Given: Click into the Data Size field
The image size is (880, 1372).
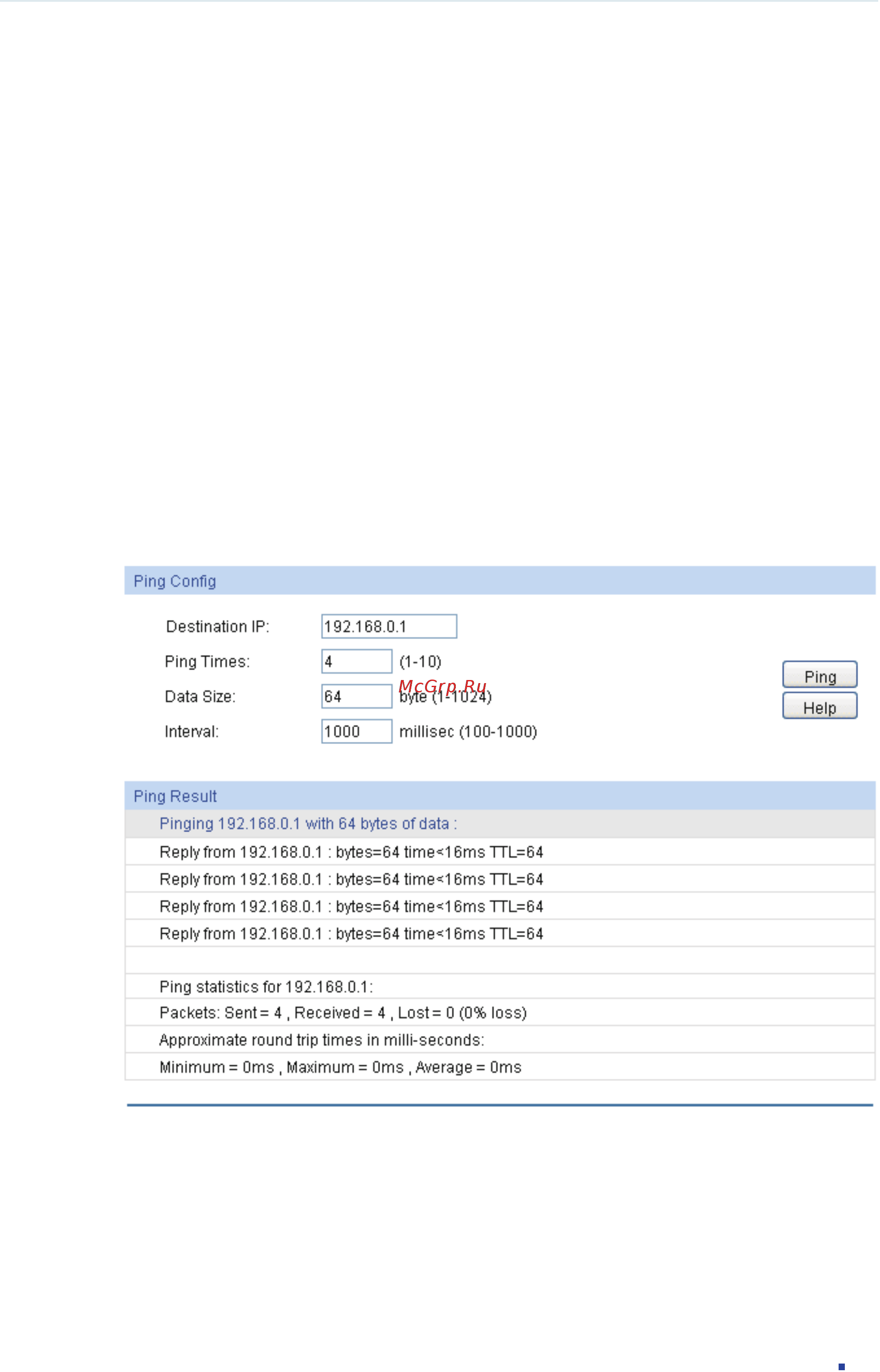Looking at the screenshot, I should [x=357, y=696].
